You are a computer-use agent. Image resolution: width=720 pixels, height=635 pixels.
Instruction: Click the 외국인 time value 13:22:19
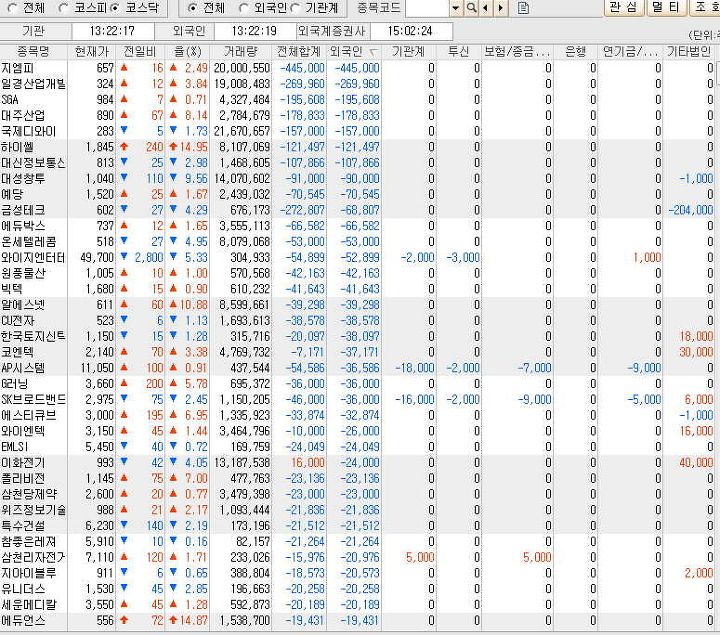coord(254,31)
